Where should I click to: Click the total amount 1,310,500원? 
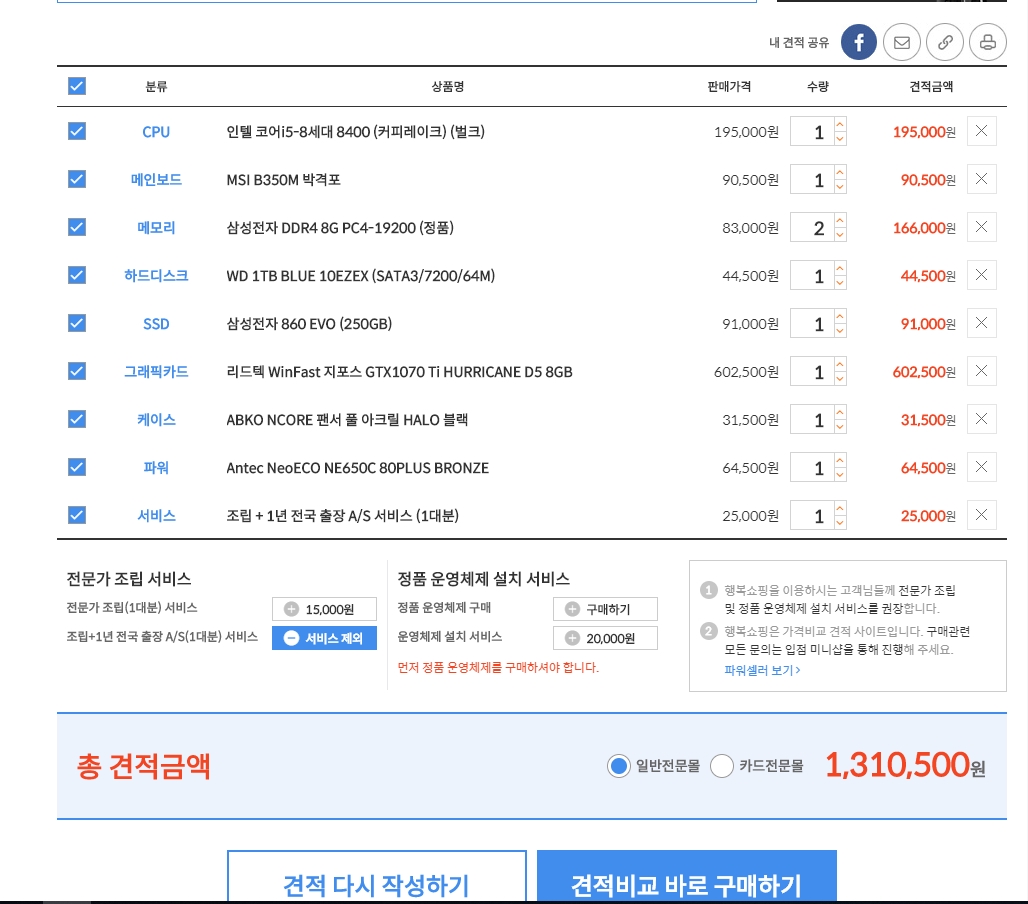coord(905,765)
